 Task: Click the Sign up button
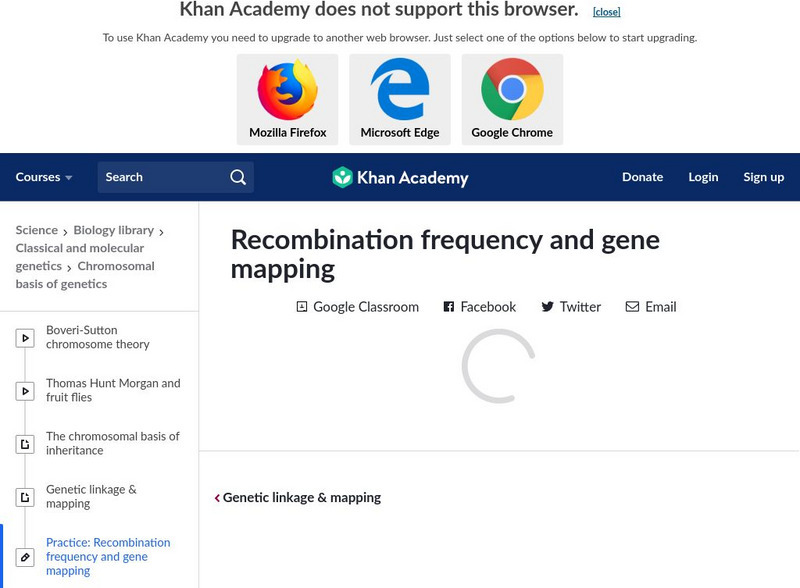763,177
